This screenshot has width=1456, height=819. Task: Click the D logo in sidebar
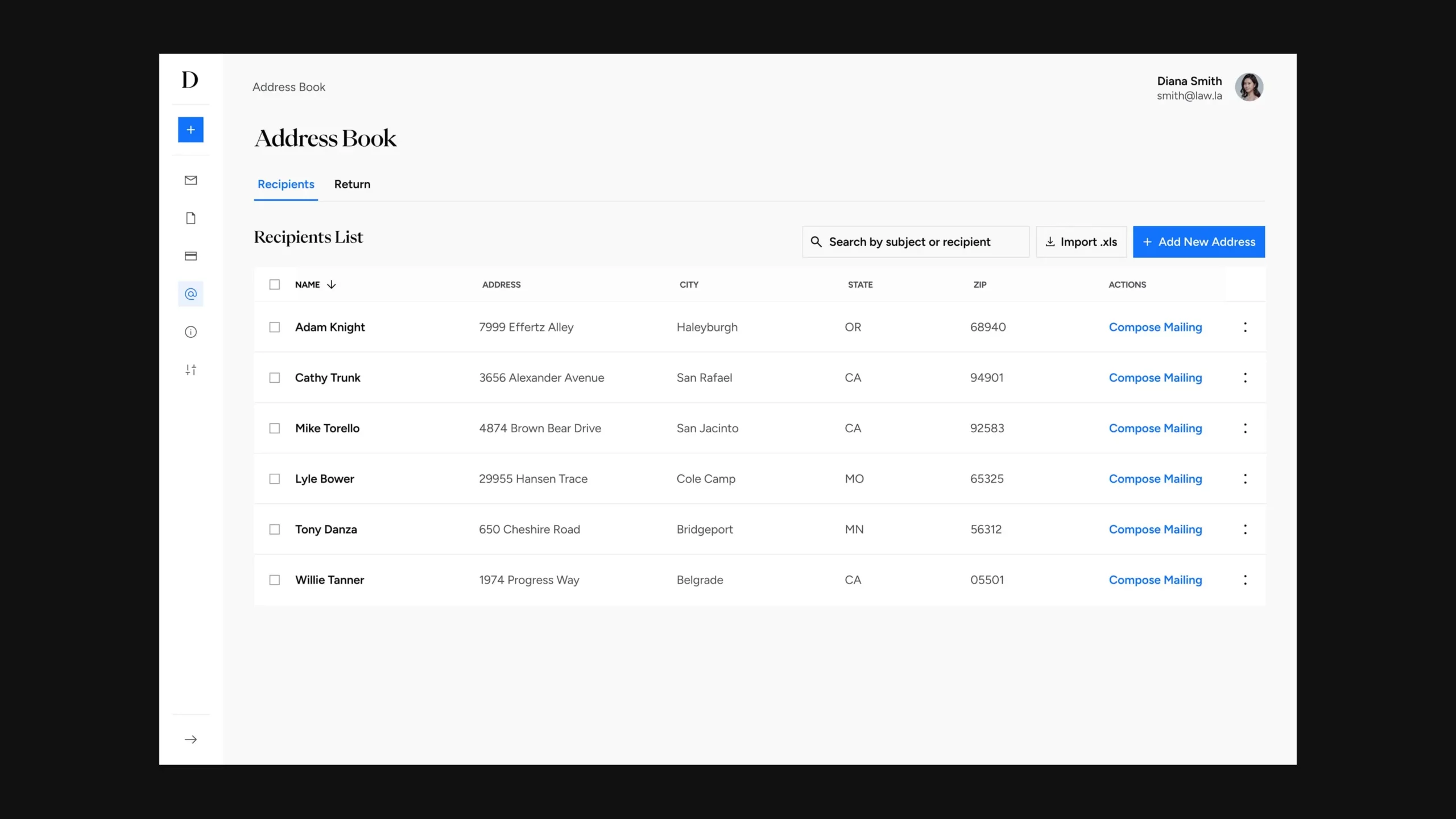pyautogui.click(x=190, y=80)
